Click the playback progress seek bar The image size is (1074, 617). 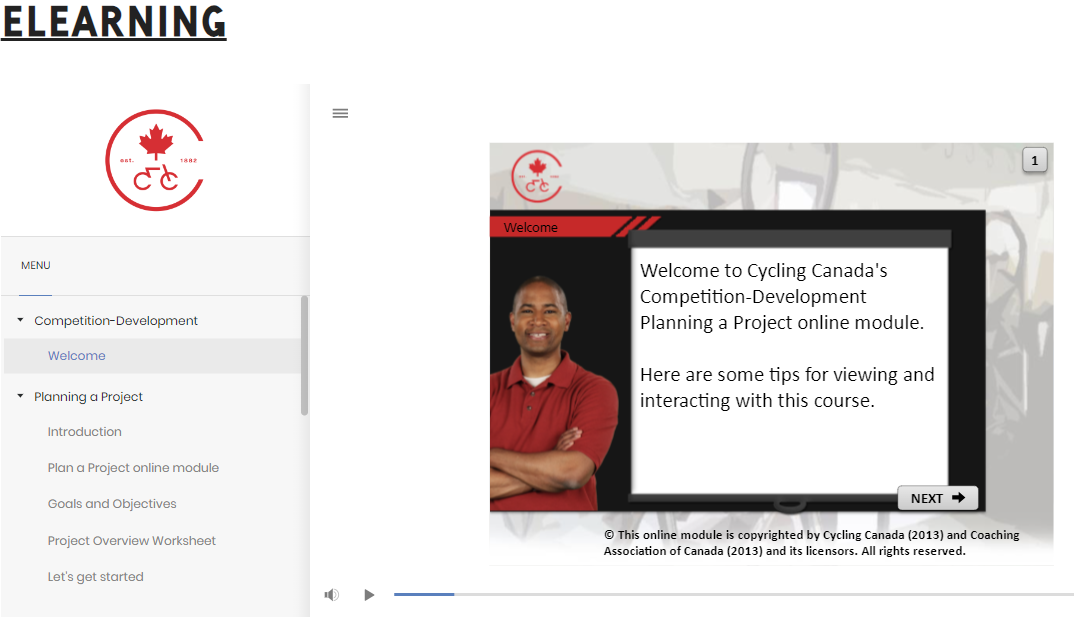click(734, 594)
